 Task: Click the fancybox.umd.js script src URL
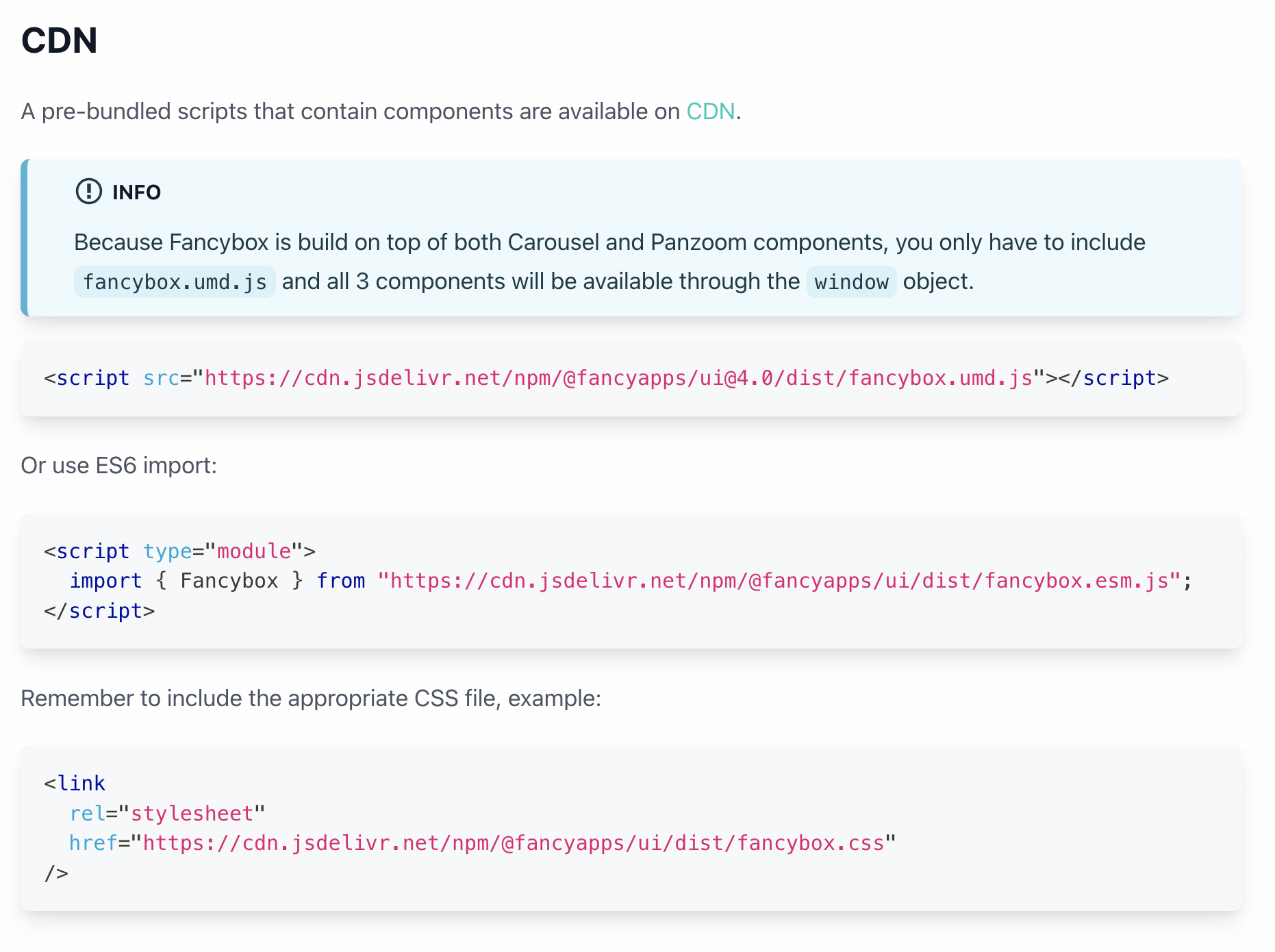tap(618, 378)
